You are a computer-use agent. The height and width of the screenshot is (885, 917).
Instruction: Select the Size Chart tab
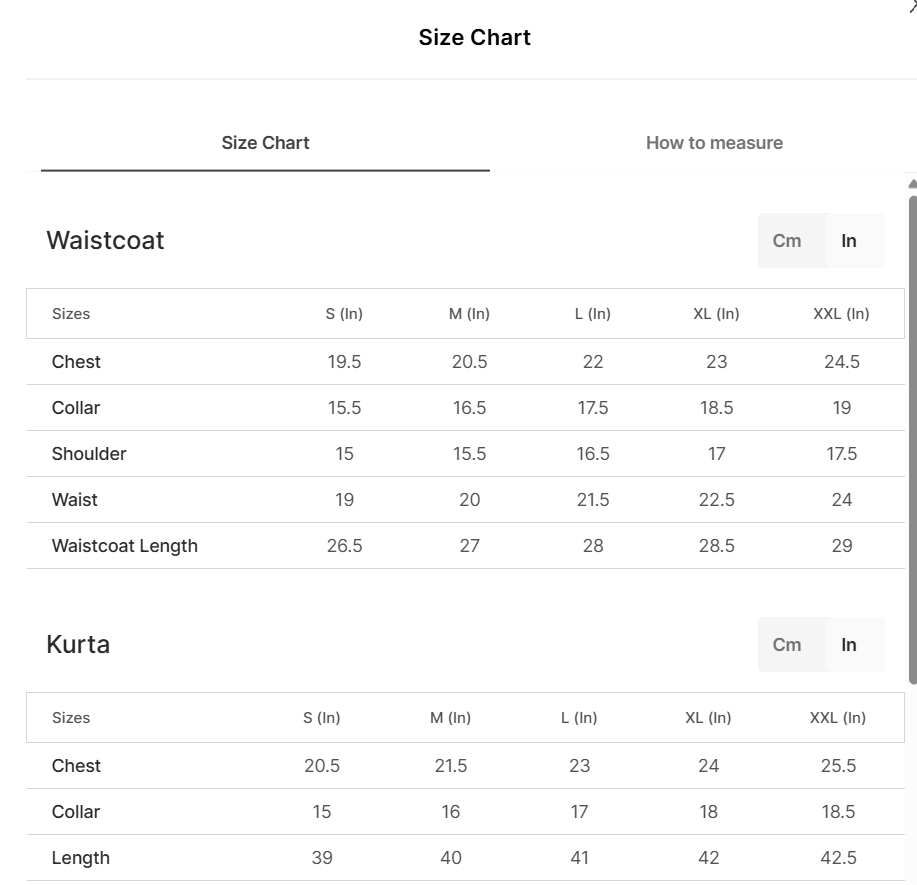(265, 143)
